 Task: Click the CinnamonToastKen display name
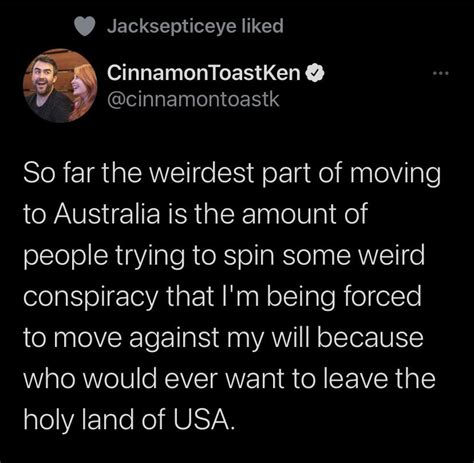click(204, 73)
